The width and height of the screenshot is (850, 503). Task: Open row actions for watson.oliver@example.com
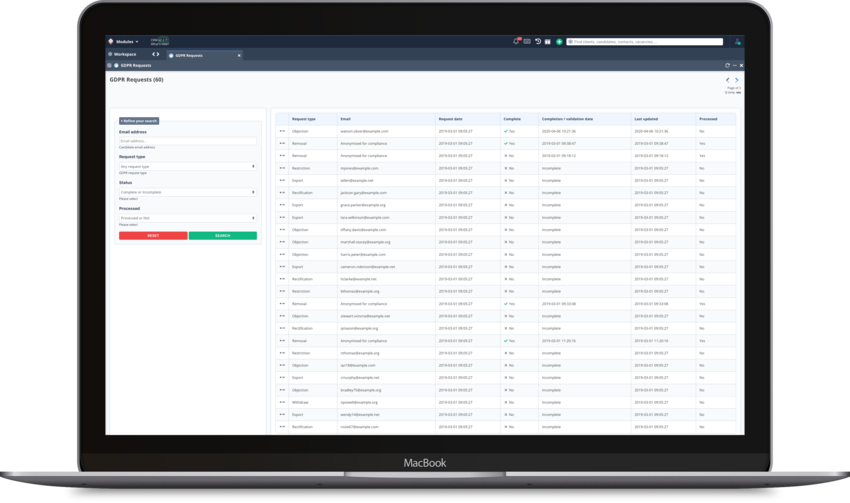[x=282, y=131]
